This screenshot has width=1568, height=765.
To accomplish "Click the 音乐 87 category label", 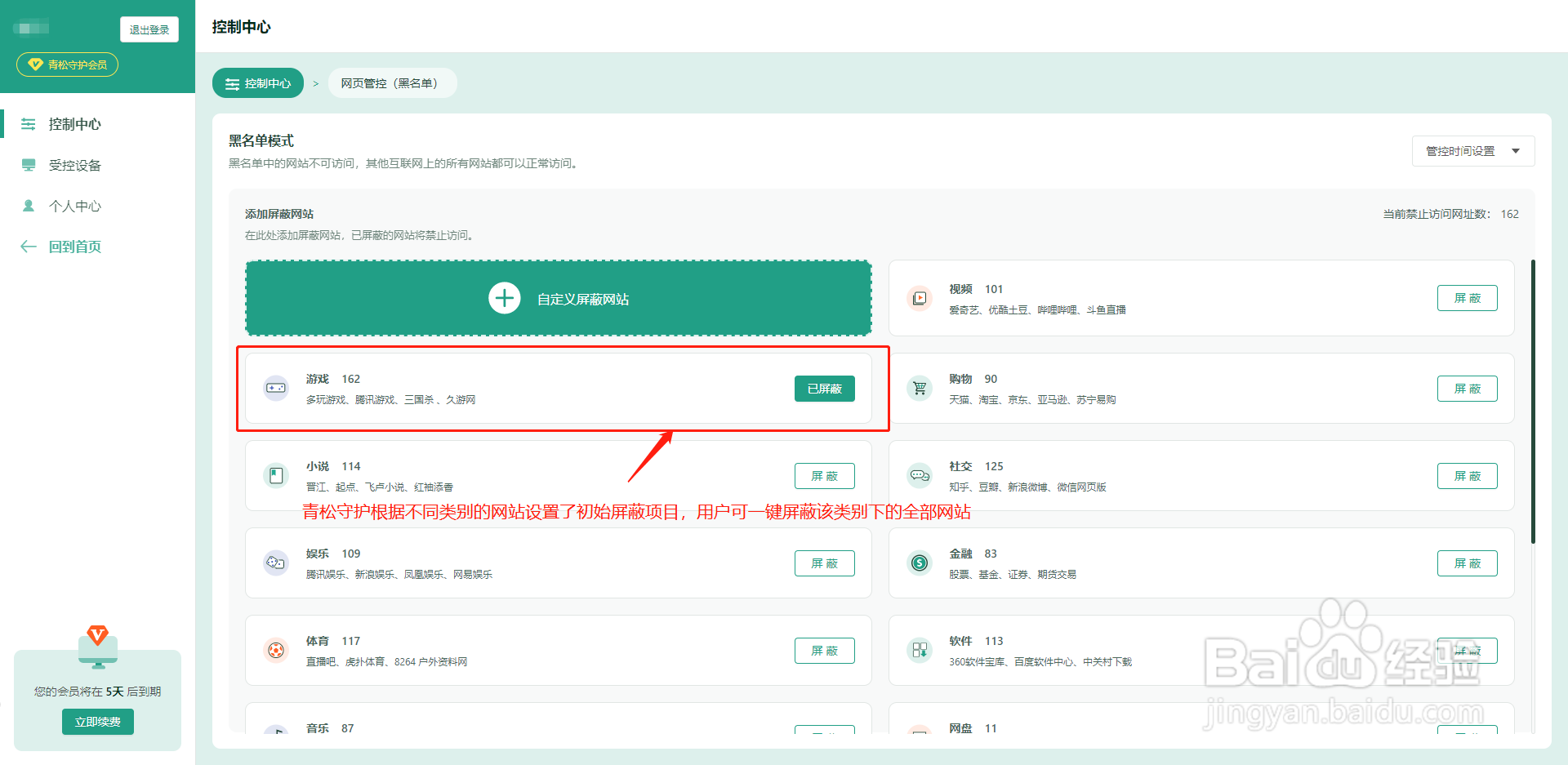I will [x=330, y=727].
